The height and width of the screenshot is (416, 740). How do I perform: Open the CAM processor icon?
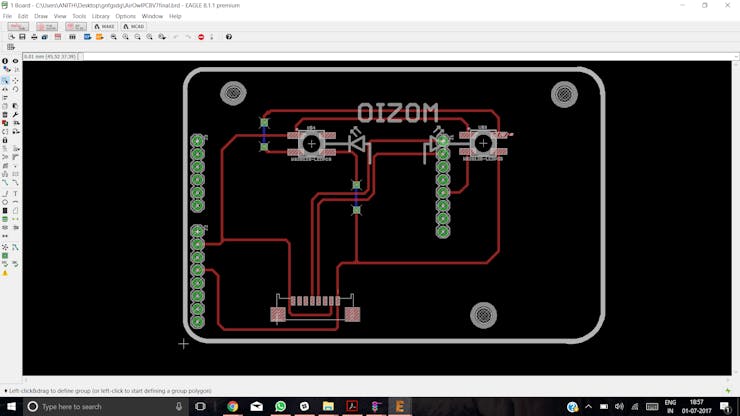(x=45, y=37)
